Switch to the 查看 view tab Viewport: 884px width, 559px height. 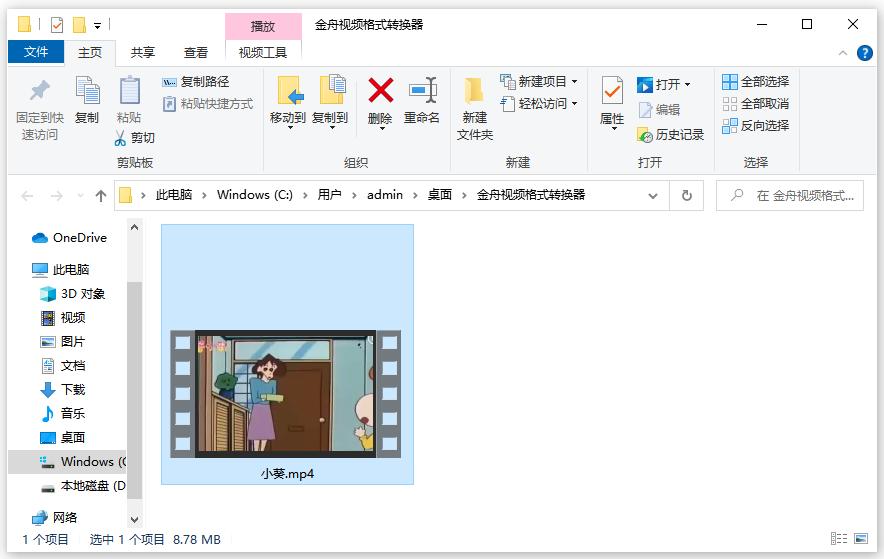(x=196, y=52)
